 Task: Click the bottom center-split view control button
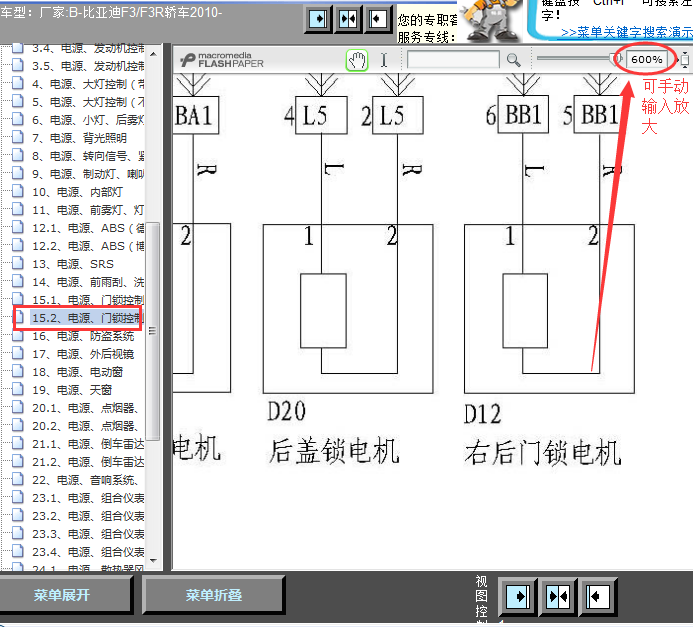559,597
